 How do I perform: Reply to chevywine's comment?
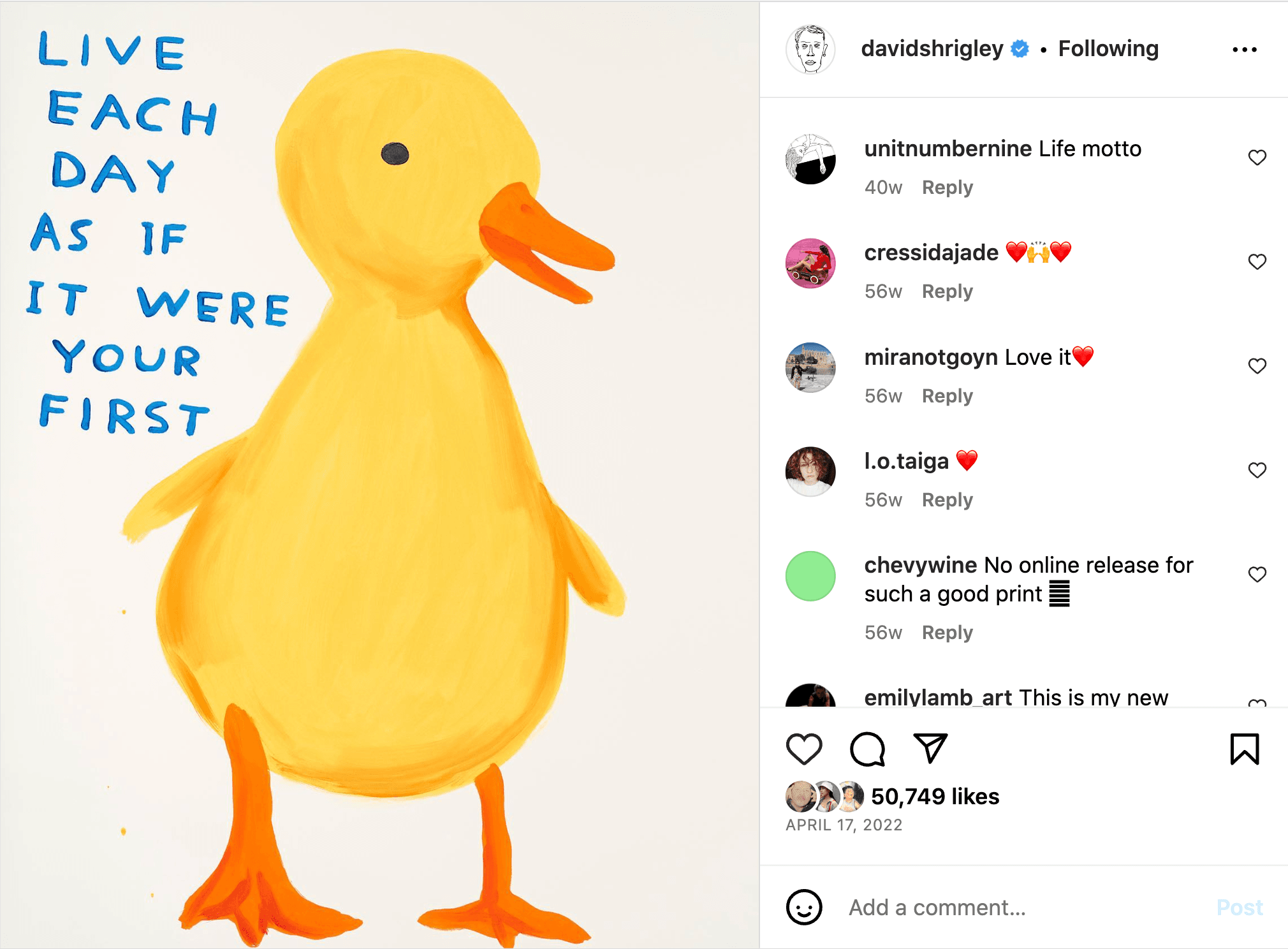coord(948,633)
